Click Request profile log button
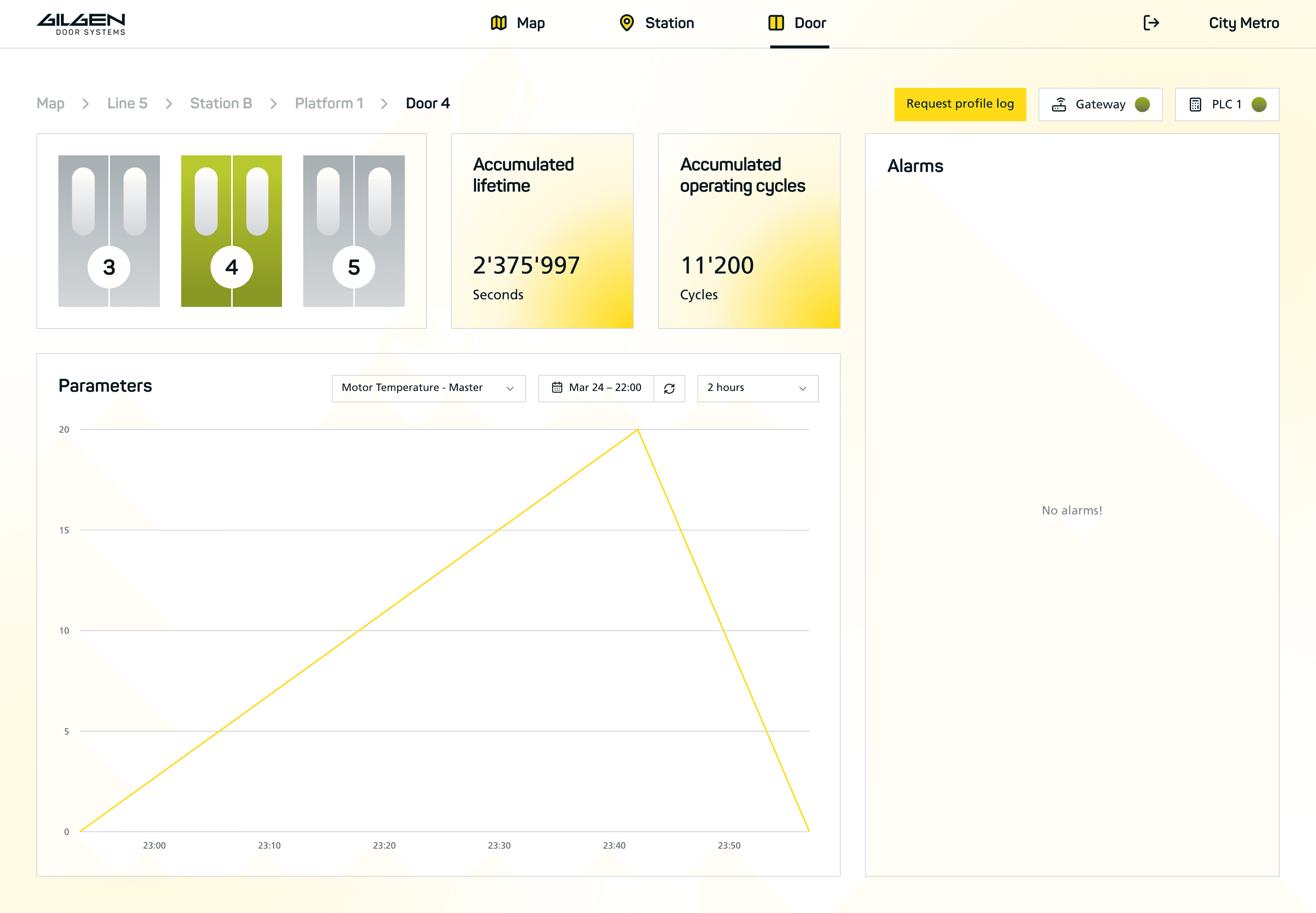1316x913 pixels. tap(960, 104)
